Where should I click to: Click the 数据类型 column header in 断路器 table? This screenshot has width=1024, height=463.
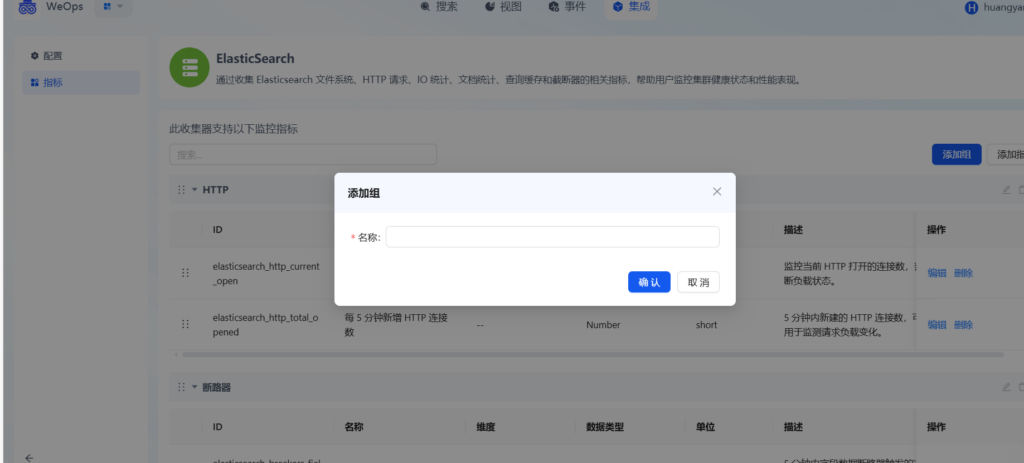tap(605, 427)
